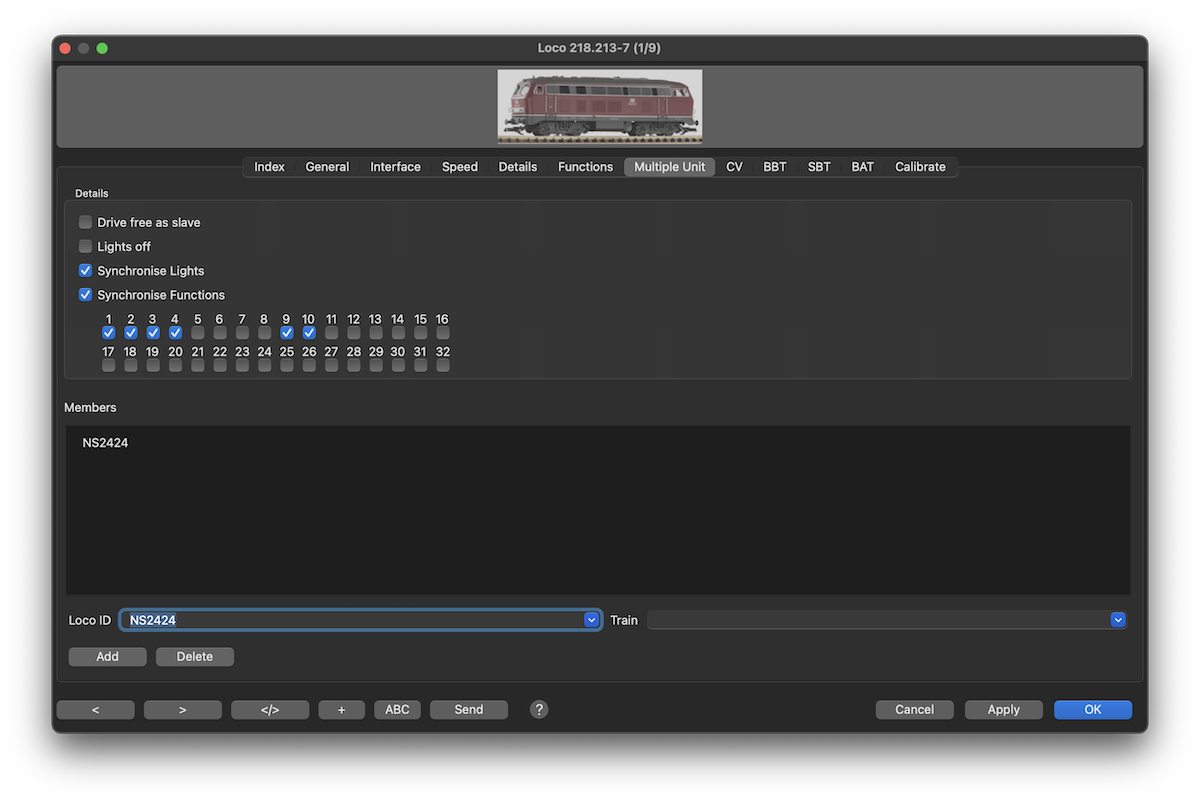Image resolution: width=1200 pixels, height=802 pixels.
Task: Click the ABC sort button
Action: click(397, 710)
